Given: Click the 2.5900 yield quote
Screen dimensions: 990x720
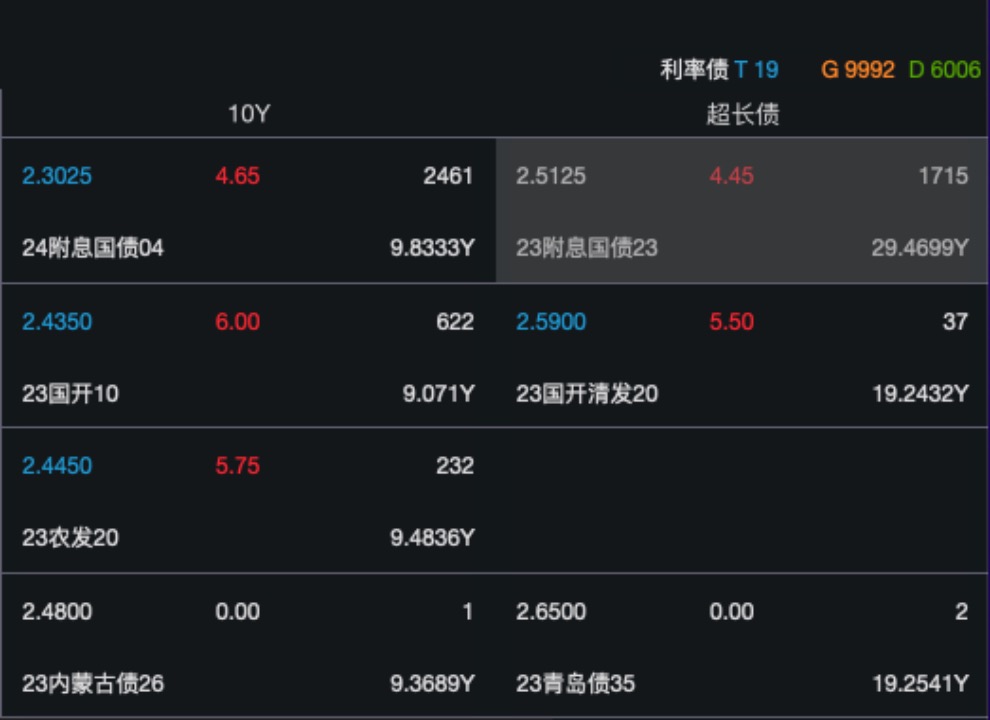Looking at the screenshot, I should point(551,322).
